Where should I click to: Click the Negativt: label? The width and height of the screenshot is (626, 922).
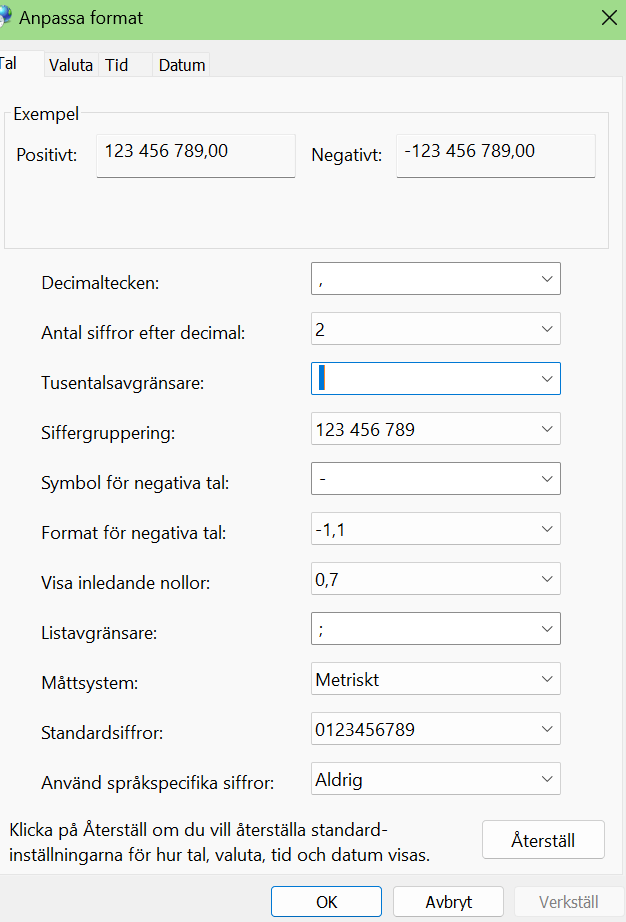tap(346, 155)
